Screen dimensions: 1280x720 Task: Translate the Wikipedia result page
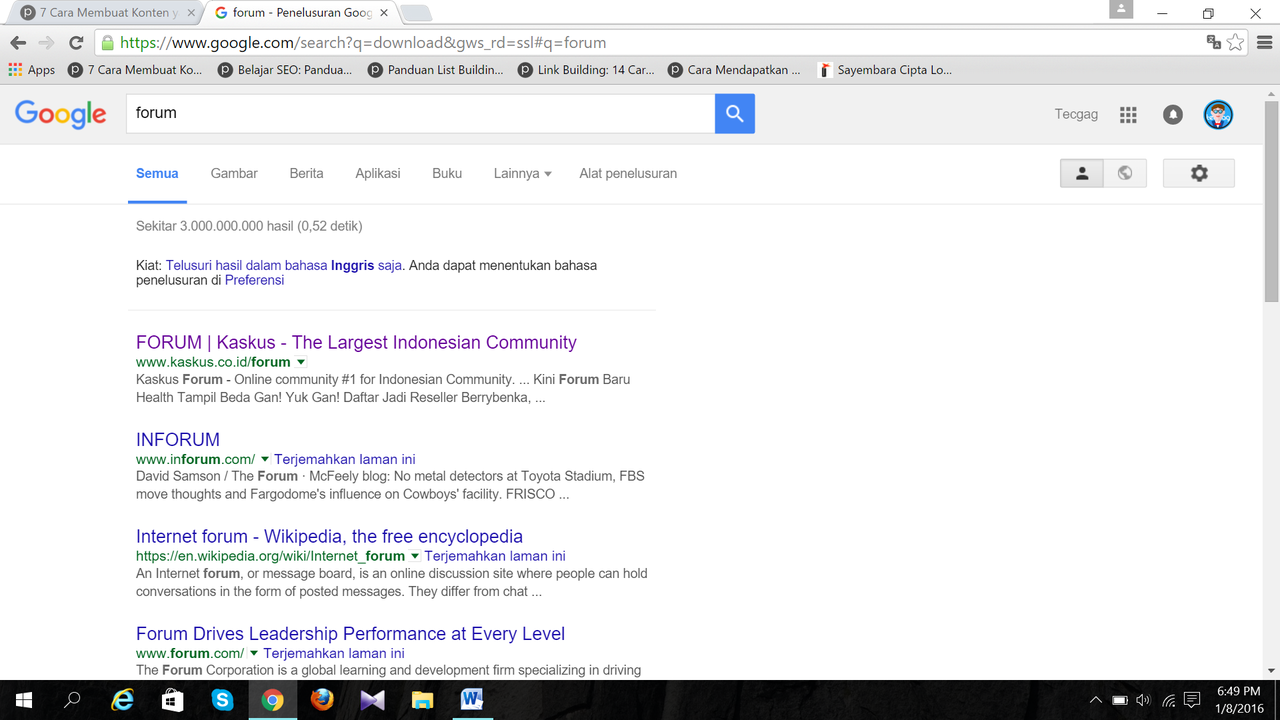pyautogui.click(x=495, y=556)
